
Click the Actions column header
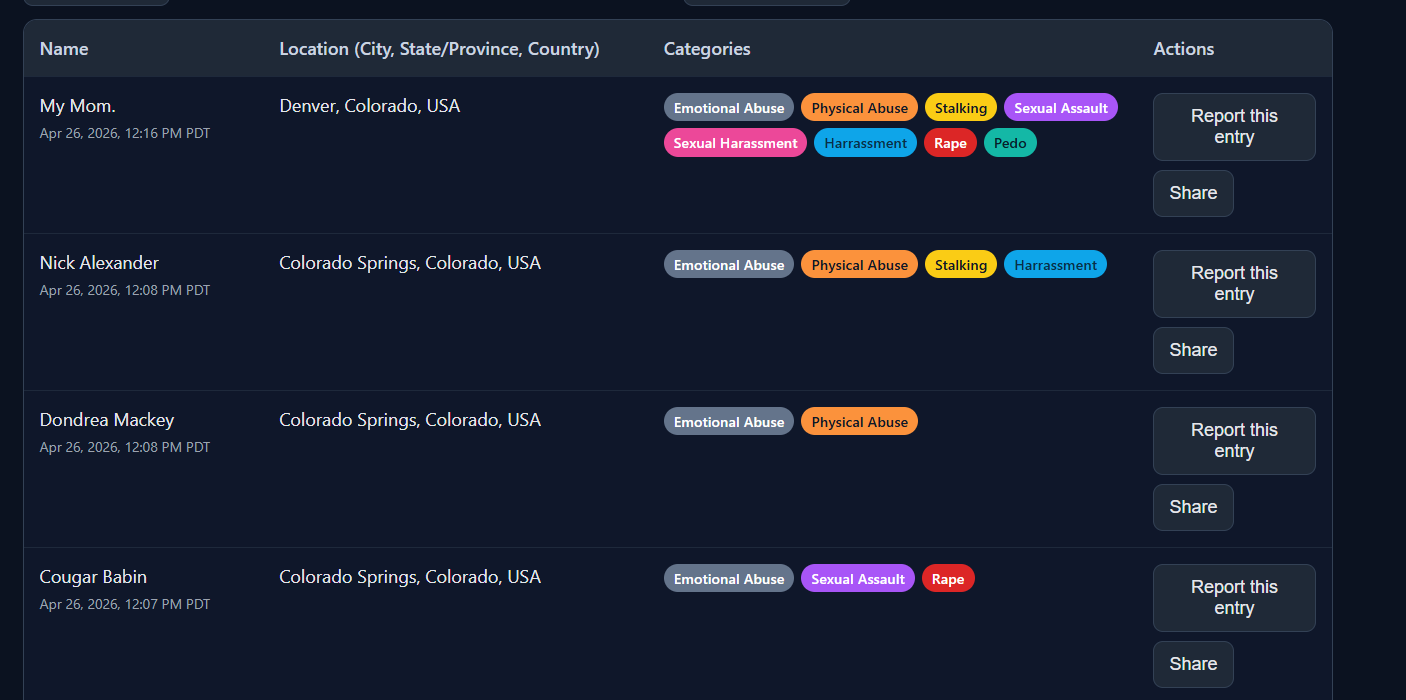[x=1184, y=49]
